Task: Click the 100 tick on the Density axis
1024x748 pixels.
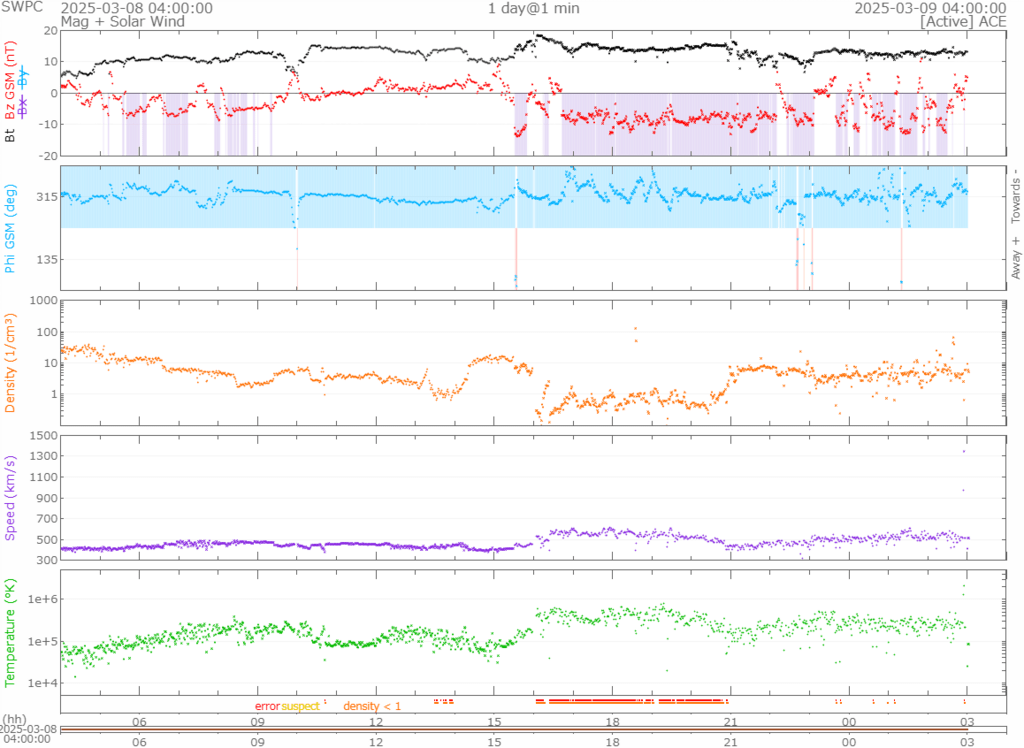Action: (48, 333)
